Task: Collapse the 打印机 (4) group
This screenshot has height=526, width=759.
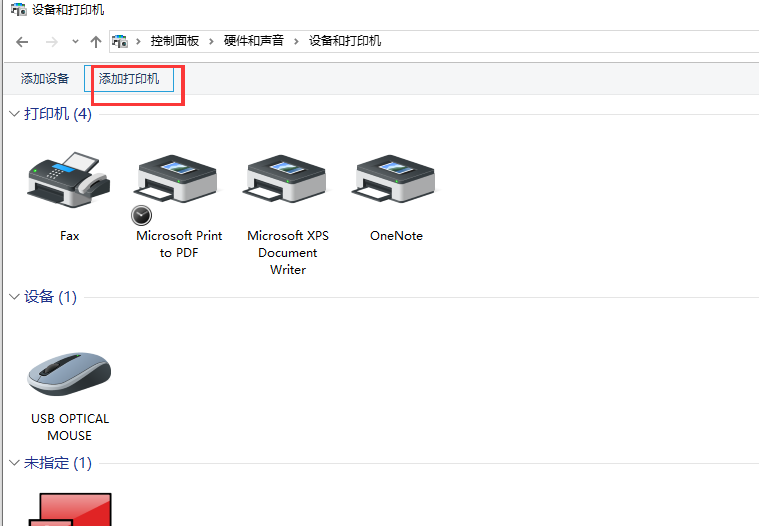Action: 15,114
